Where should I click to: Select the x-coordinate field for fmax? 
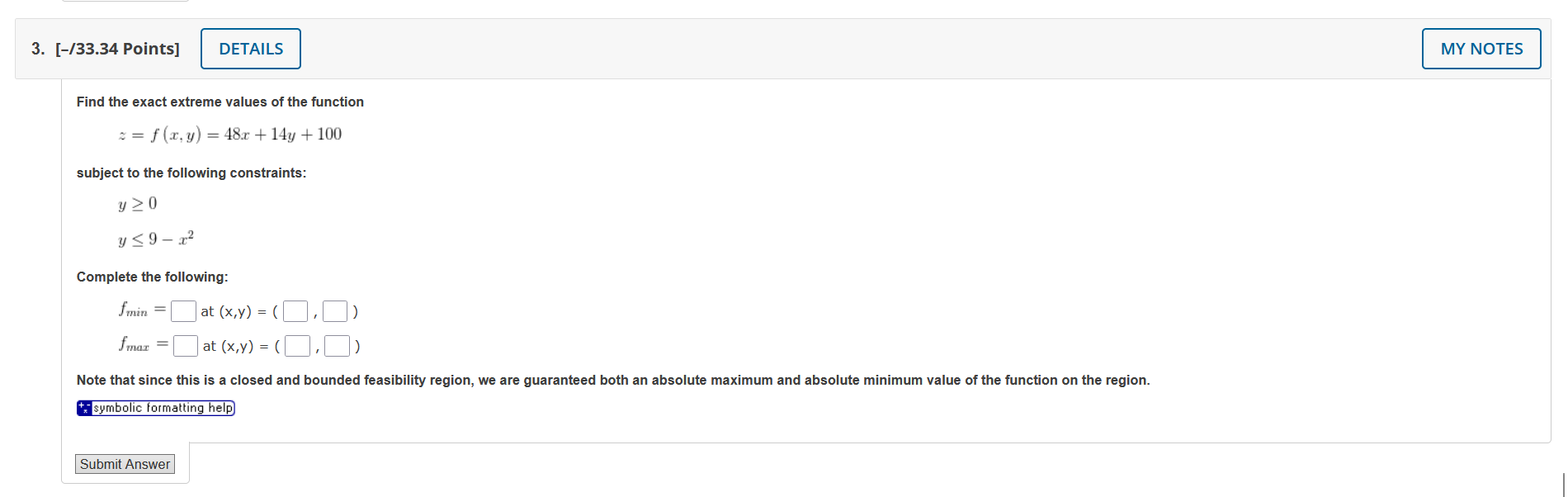click(x=296, y=346)
